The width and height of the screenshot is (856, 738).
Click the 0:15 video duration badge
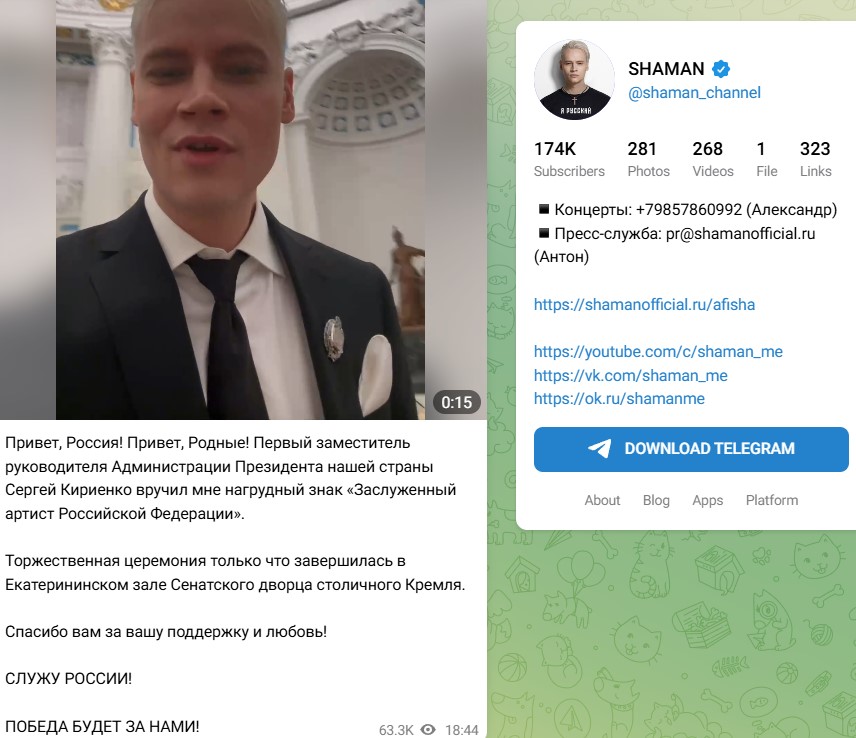tap(456, 402)
